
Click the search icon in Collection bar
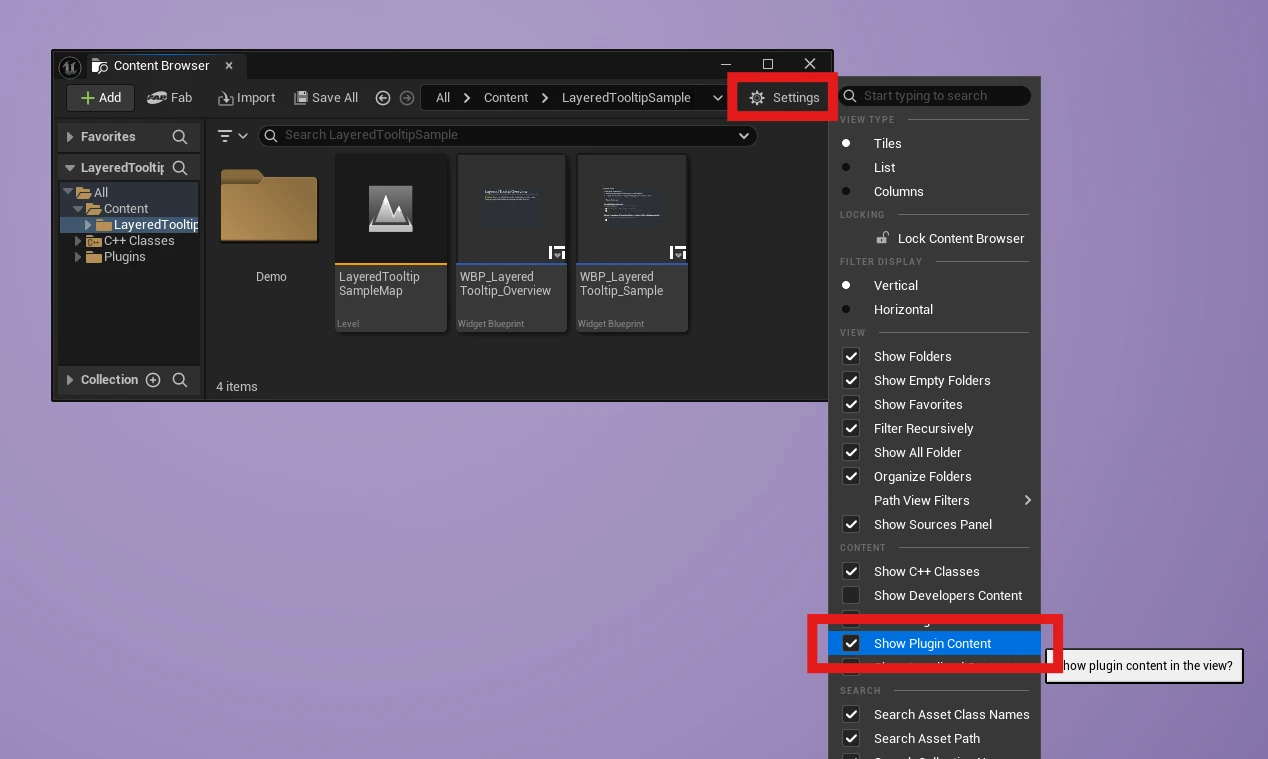[x=180, y=380]
